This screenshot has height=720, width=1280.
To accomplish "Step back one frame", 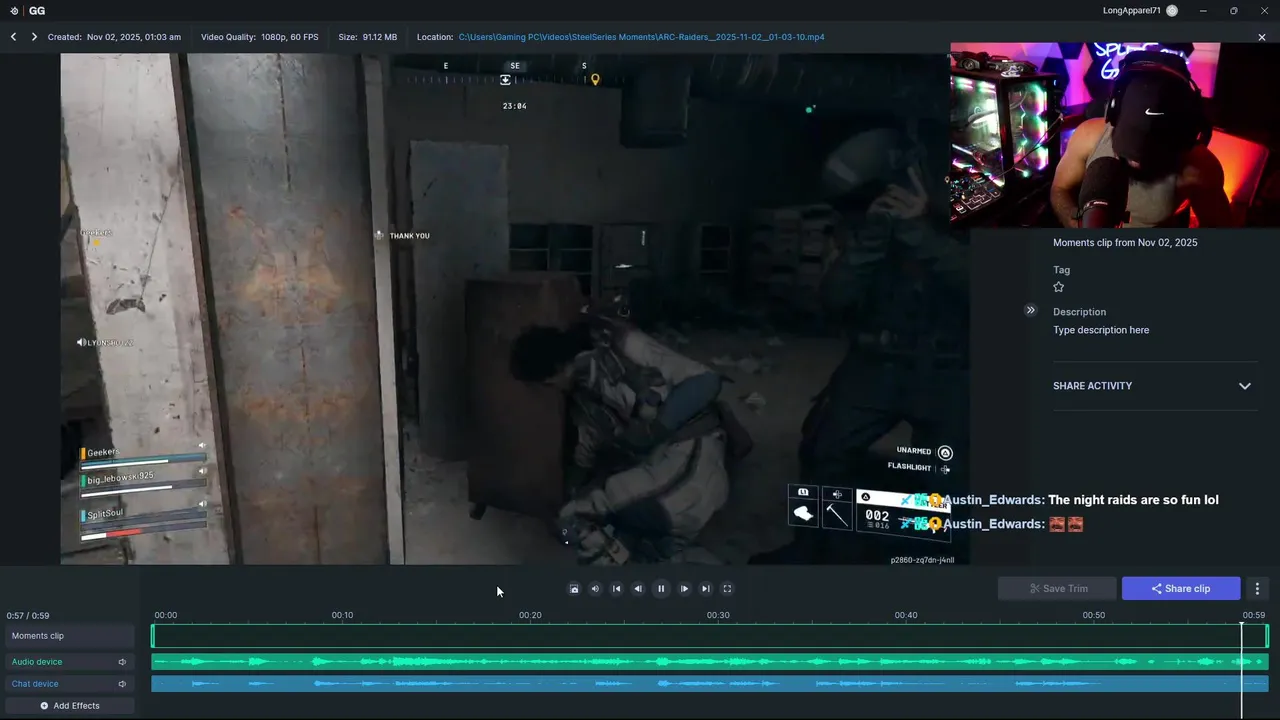I will pos(638,589).
